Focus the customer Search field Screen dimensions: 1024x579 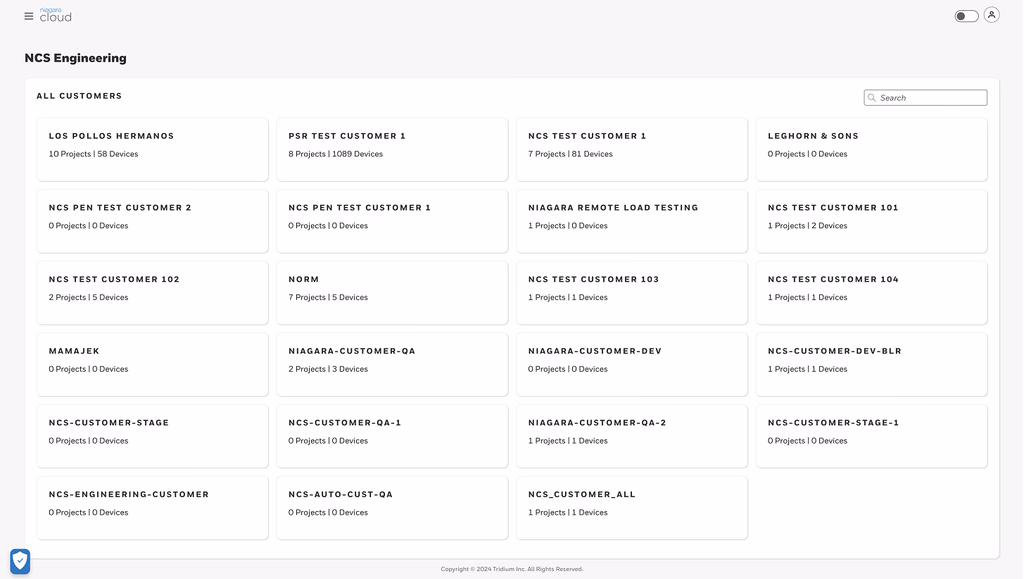click(925, 98)
